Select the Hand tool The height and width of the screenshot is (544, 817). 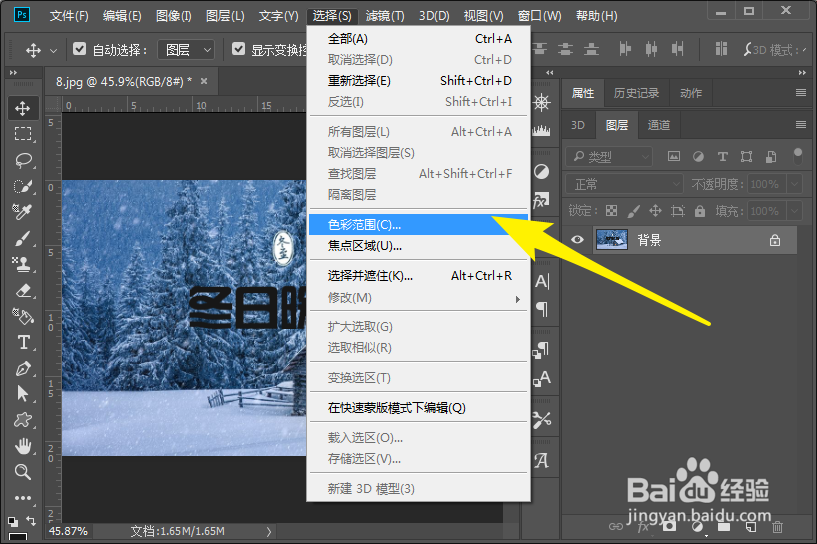point(22,446)
